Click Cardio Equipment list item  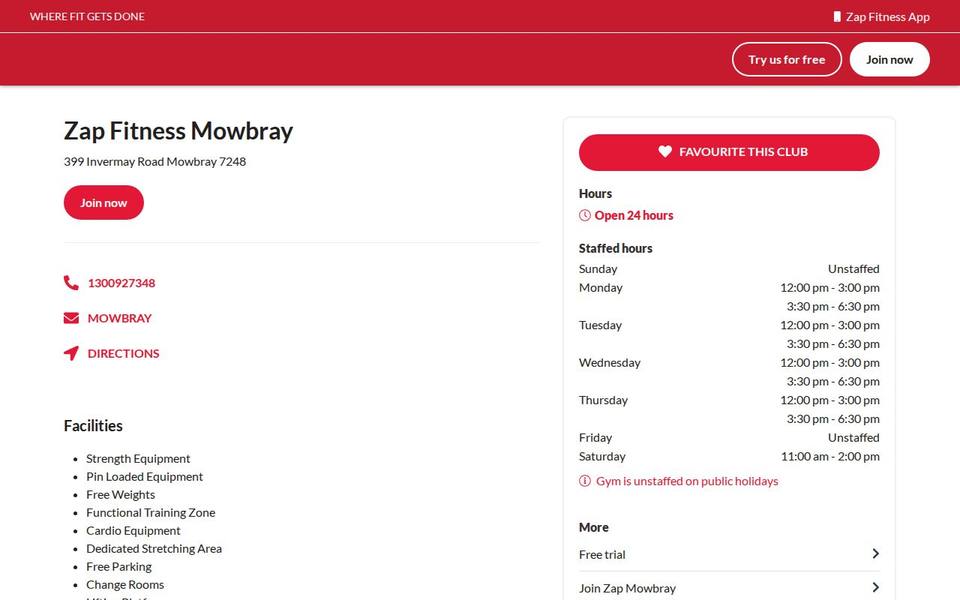(x=133, y=531)
